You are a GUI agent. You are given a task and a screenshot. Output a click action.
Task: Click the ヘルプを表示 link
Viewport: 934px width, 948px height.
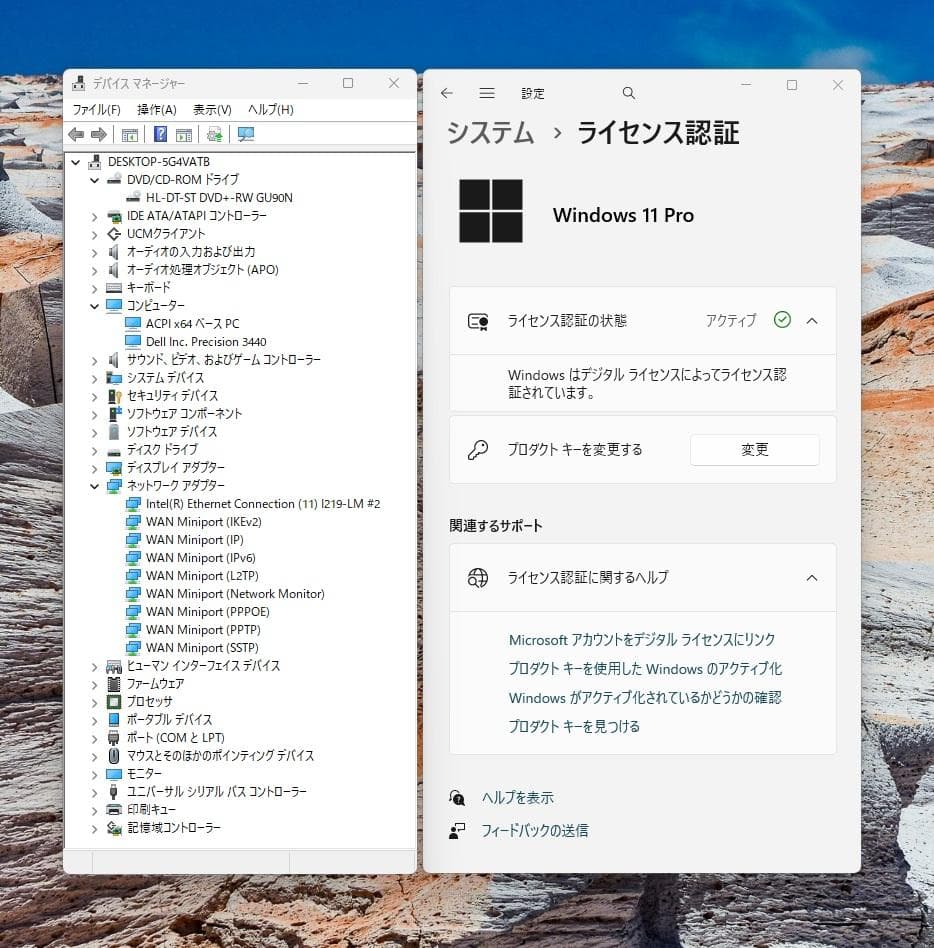(517, 798)
